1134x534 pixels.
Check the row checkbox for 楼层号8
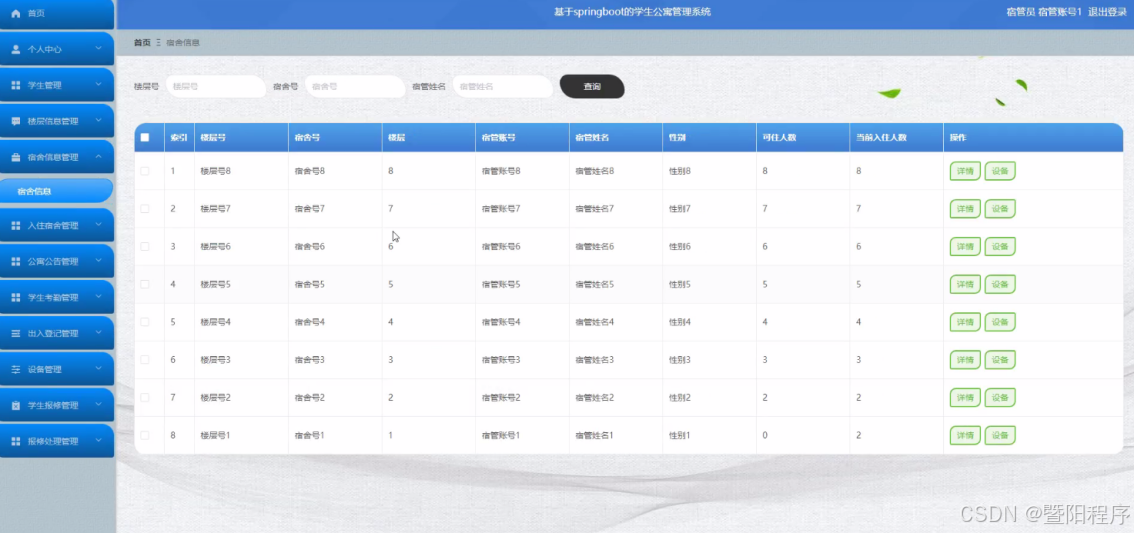point(145,171)
